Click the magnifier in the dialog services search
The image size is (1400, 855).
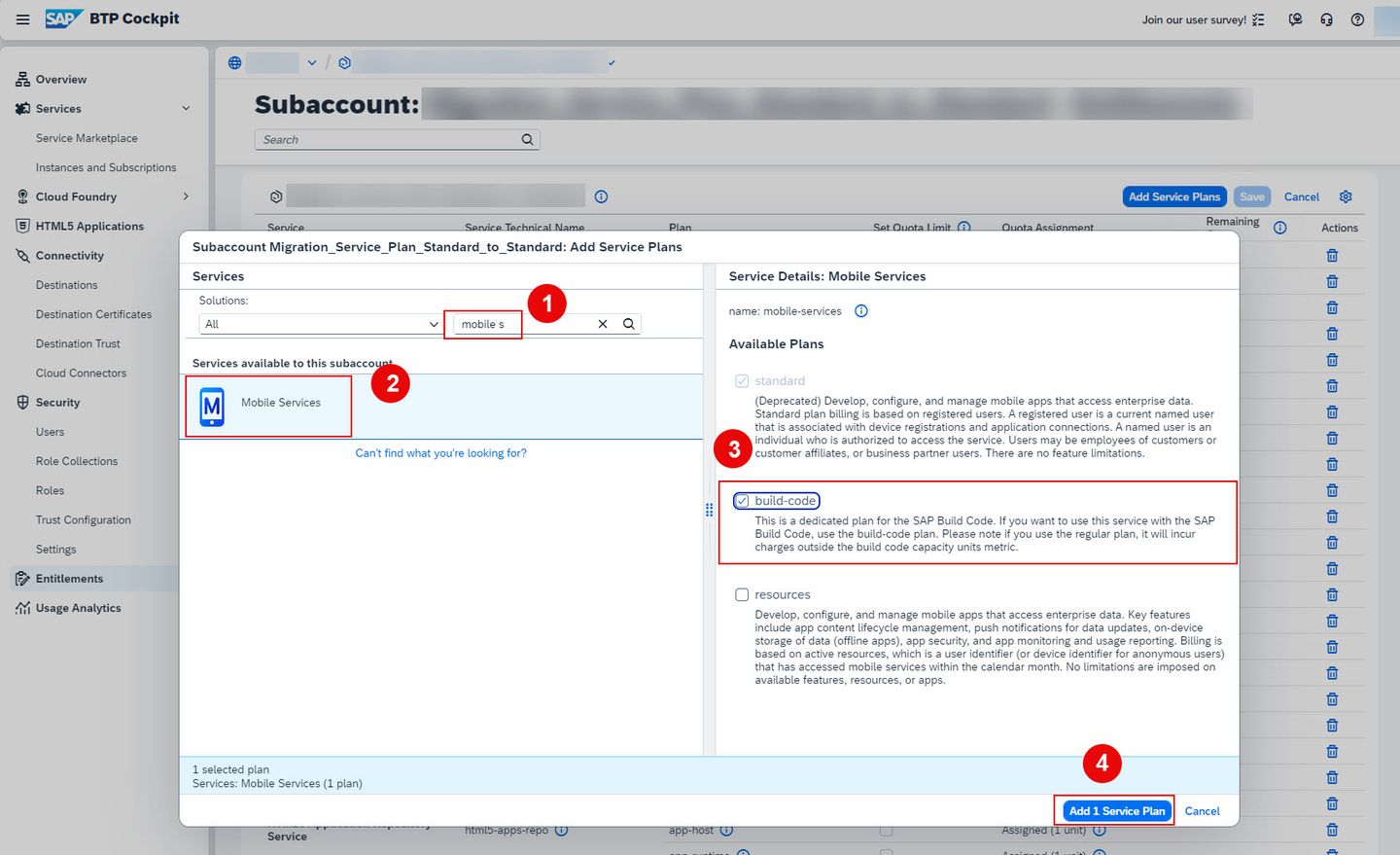(629, 324)
